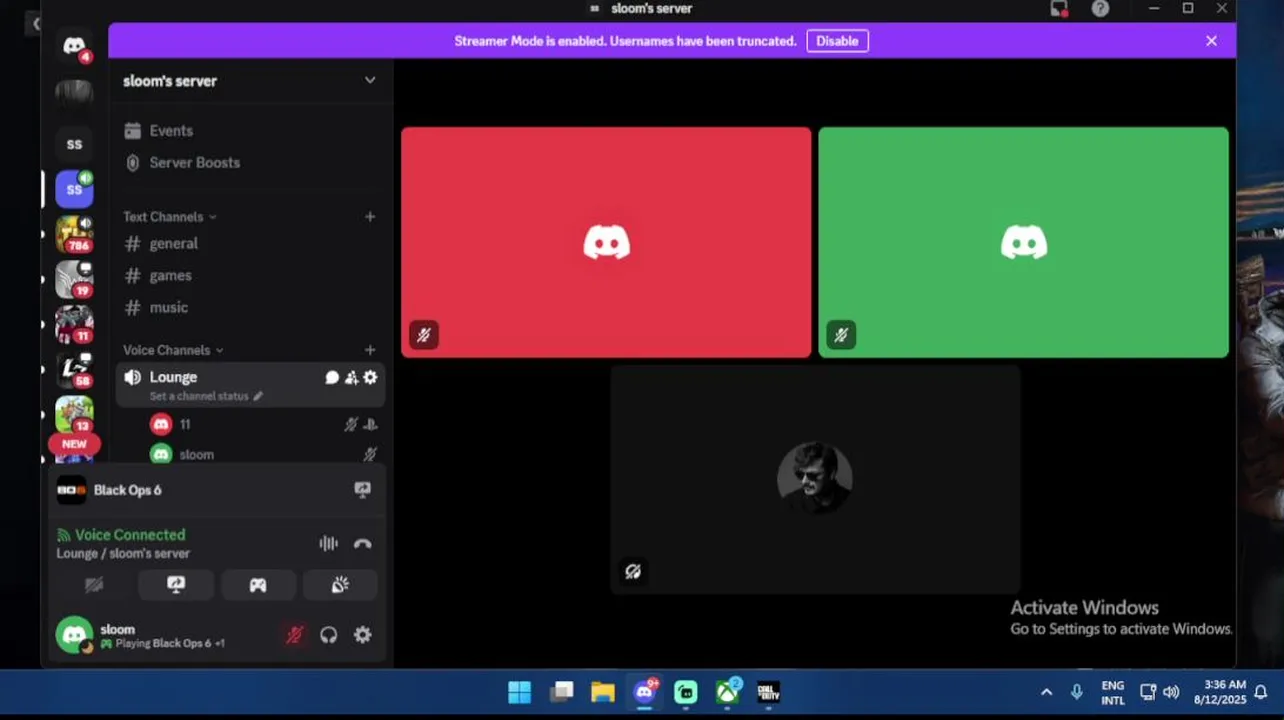Open the soundboard button
Viewport: 1284px width, 720px height.
pyautogui.click(x=340, y=585)
